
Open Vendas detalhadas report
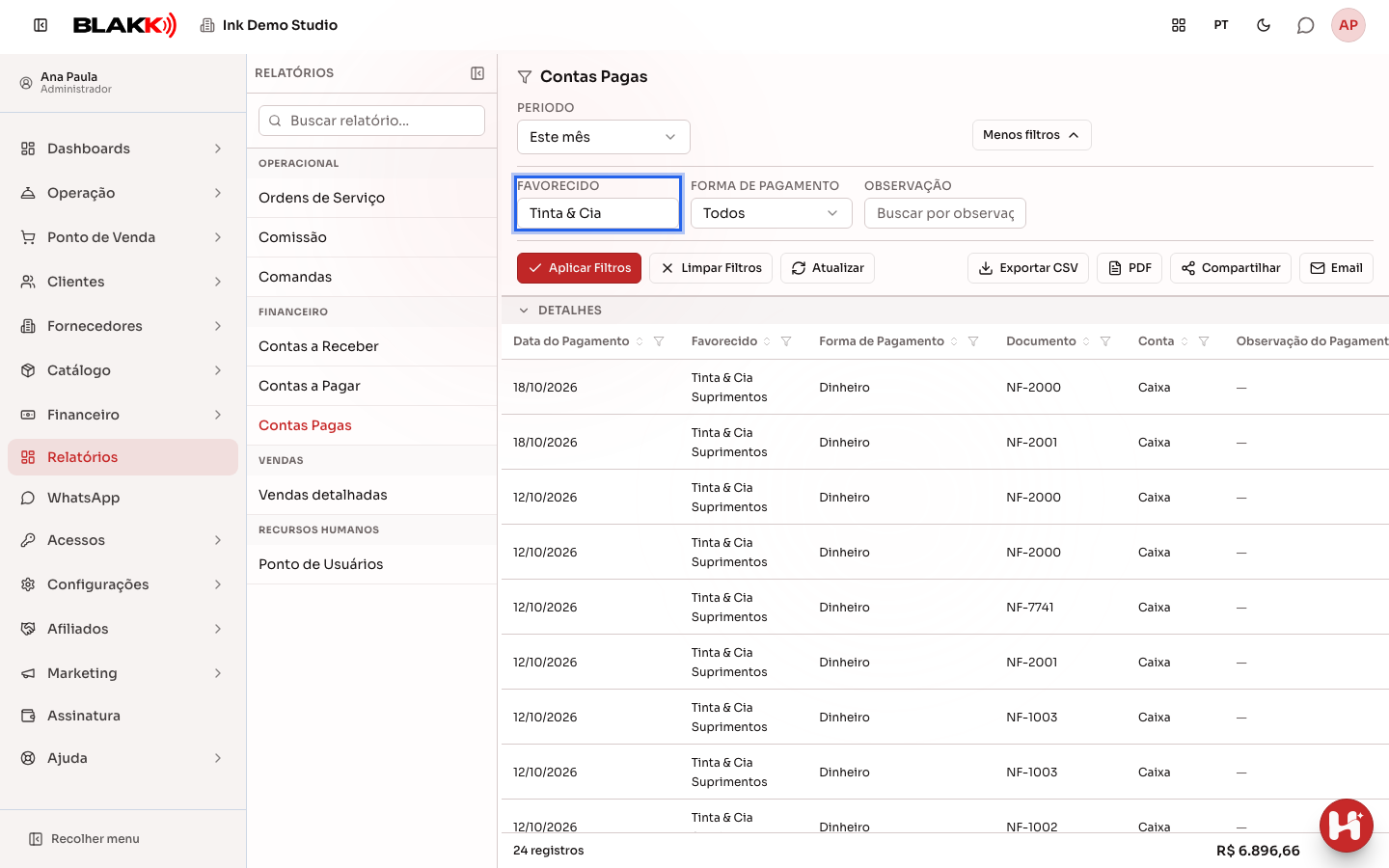click(x=372, y=495)
